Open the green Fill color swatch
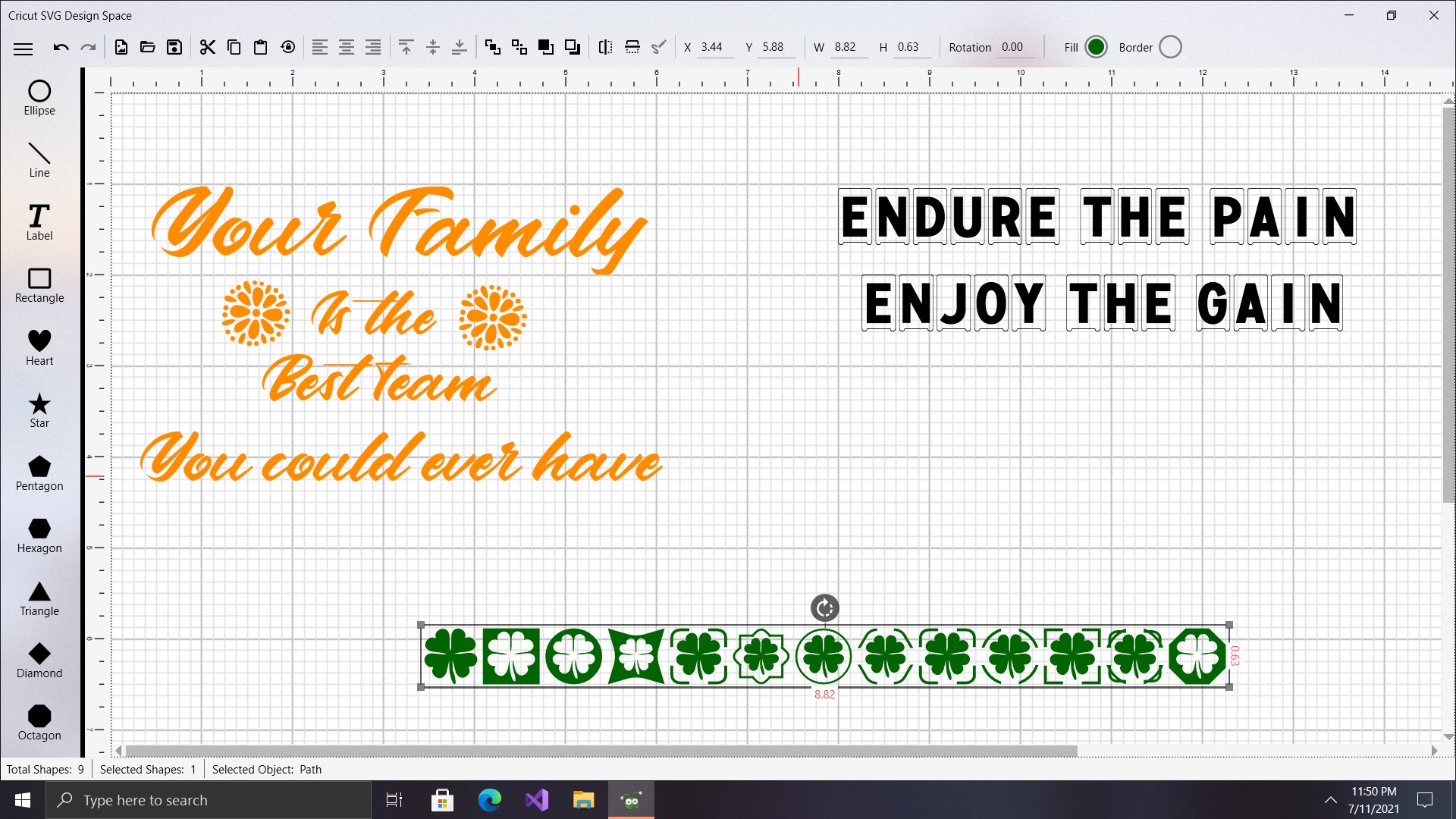 pos(1096,47)
